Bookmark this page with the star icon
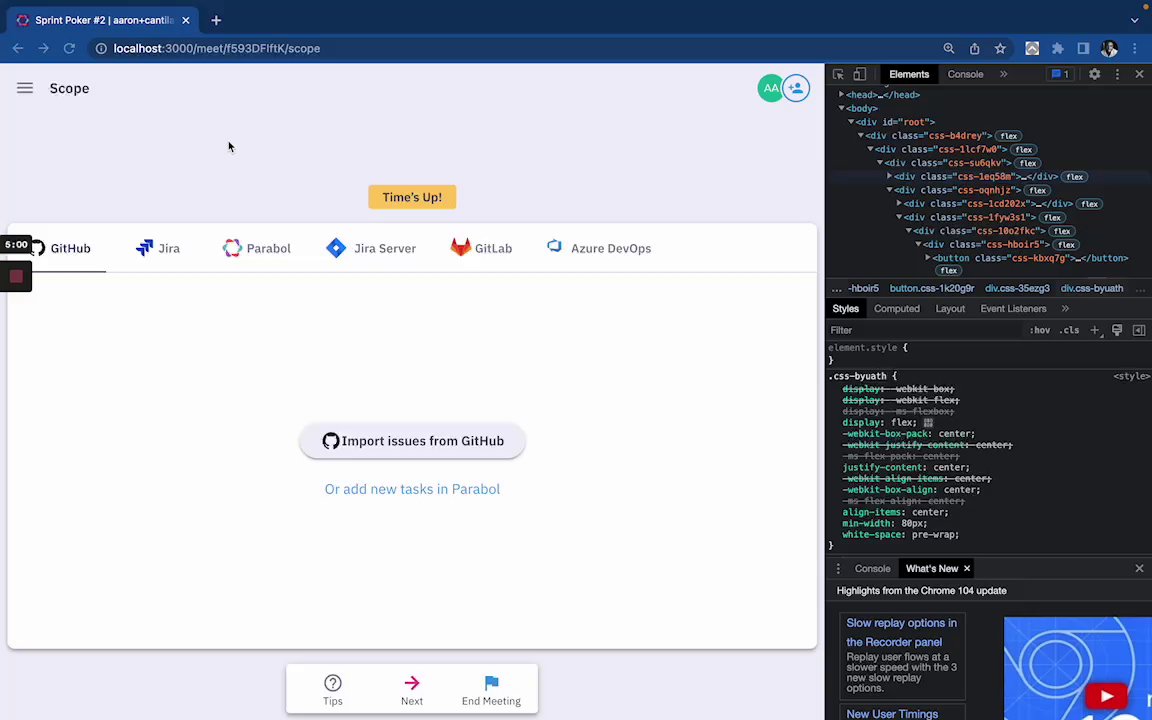Screen dimensions: 1152x720 click(1000, 48)
